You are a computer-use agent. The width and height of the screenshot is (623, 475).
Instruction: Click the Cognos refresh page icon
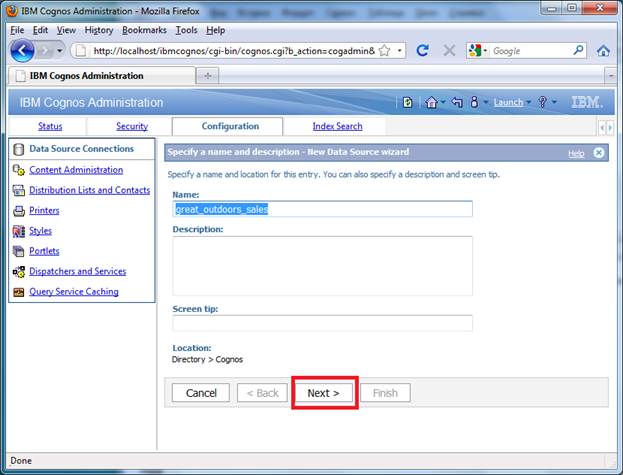(x=407, y=102)
